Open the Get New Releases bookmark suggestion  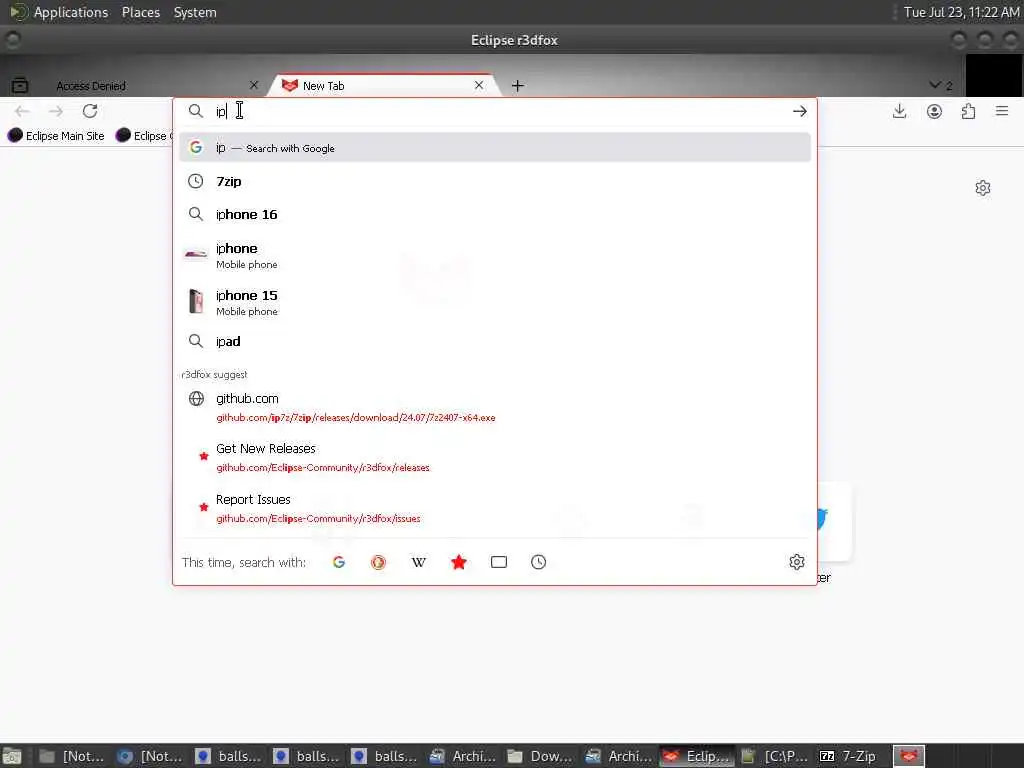click(x=495, y=457)
